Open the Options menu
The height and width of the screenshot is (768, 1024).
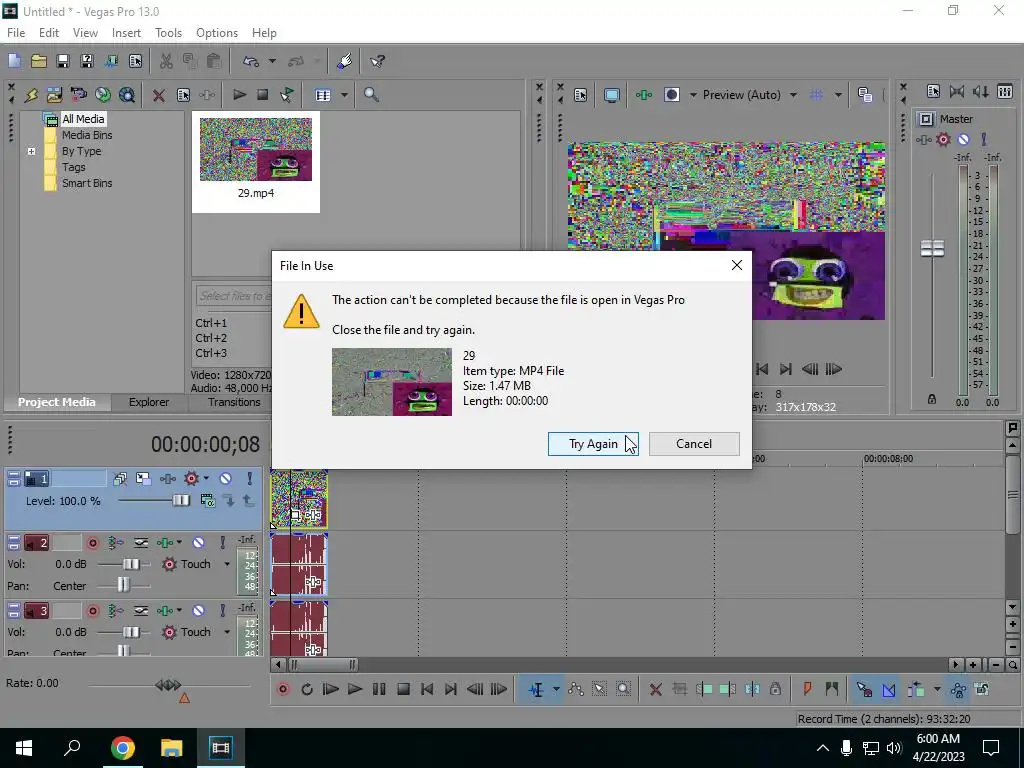click(x=217, y=33)
